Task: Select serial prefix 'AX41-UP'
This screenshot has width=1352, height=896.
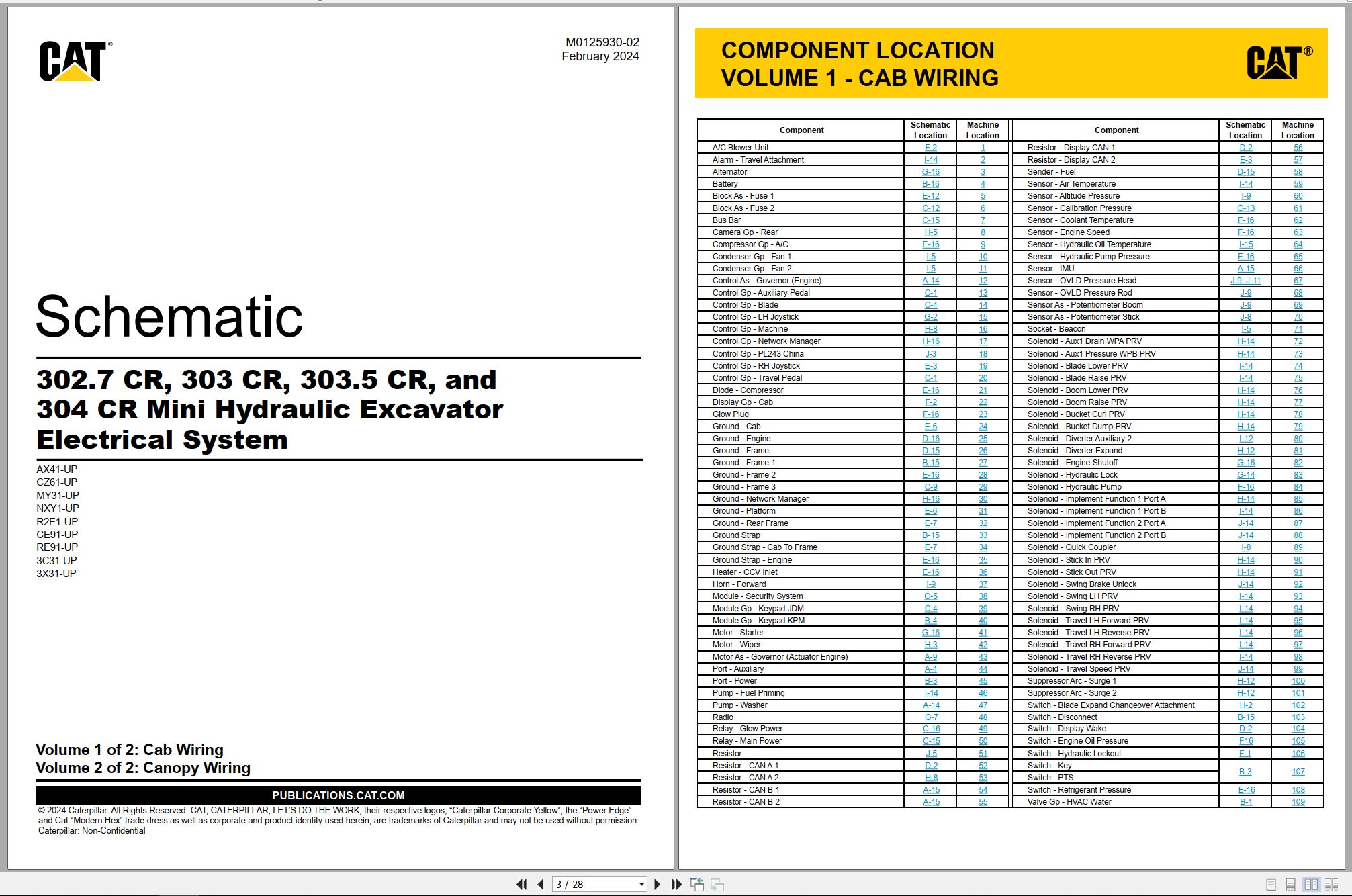Action: pos(57,469)
